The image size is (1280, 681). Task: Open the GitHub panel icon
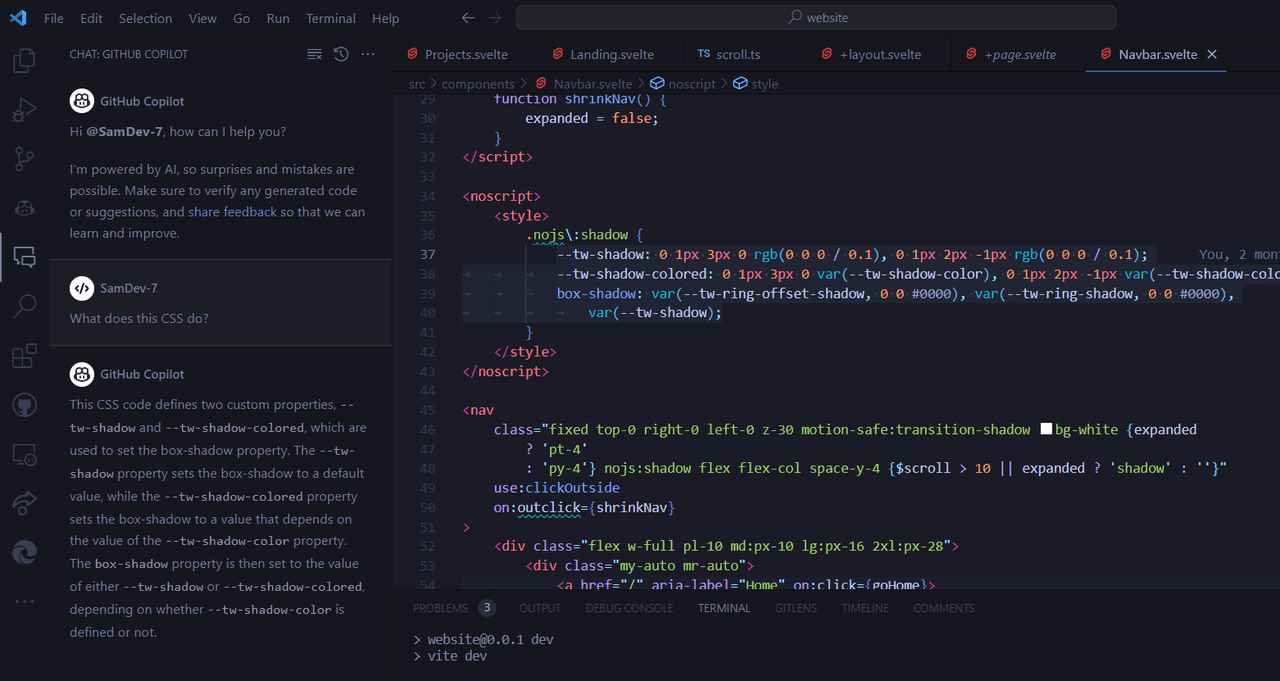[24, 405]
